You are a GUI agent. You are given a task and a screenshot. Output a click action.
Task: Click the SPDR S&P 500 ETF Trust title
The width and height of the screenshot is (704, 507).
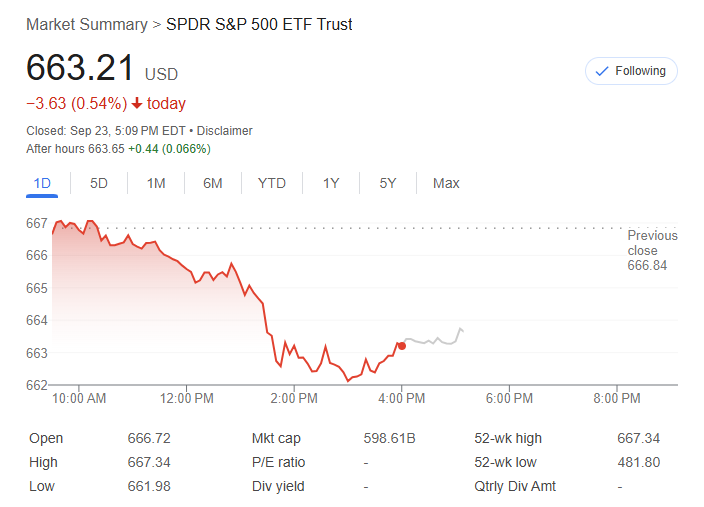tap(259, 24)
